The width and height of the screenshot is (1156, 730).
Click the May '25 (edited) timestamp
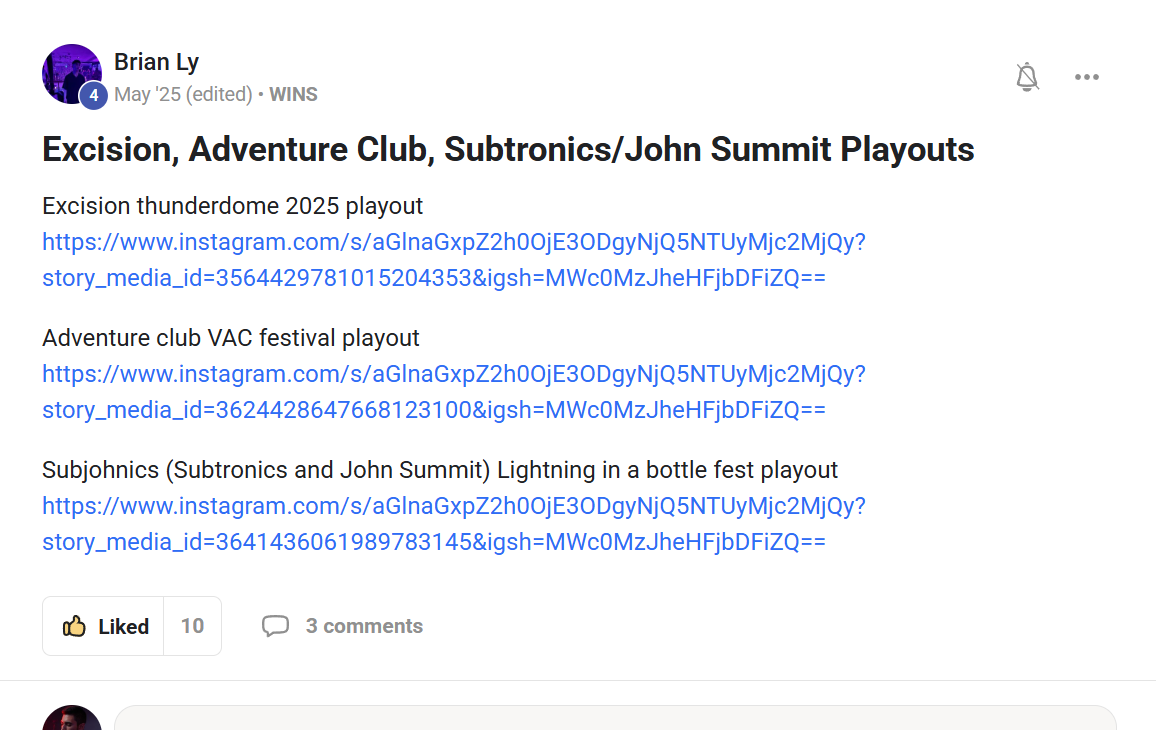pos(183,95)
